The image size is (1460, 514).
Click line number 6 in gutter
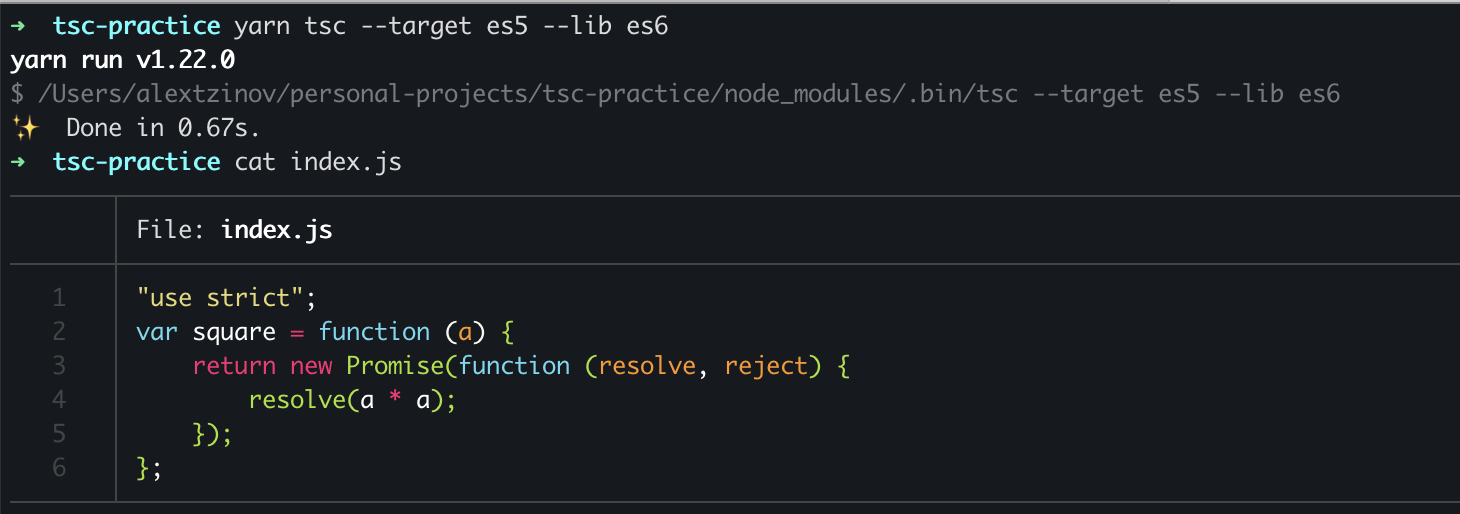(x=59, y=467)
